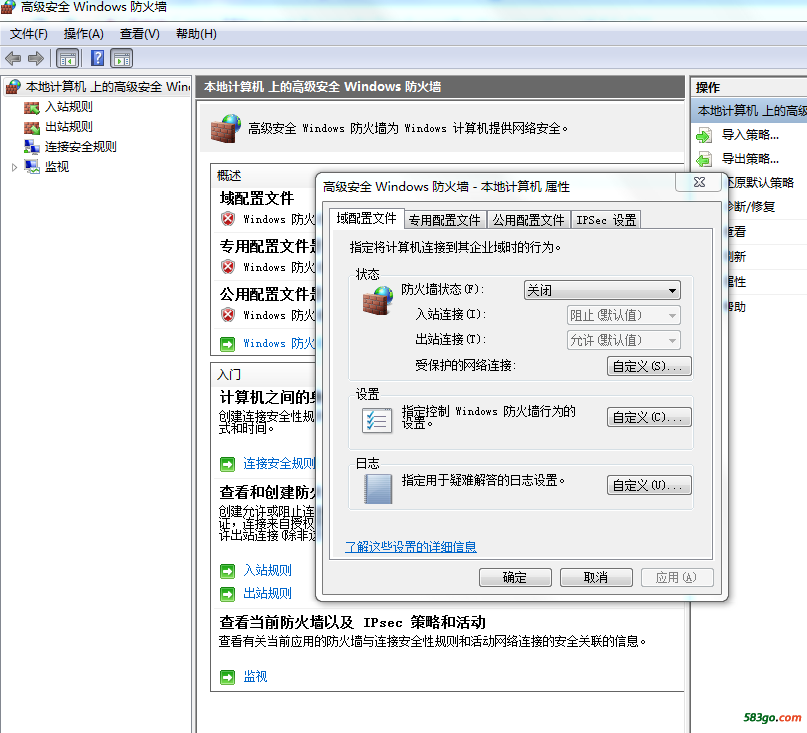Toggle the show/hide action pane toolbar icon
807x733 pixels.
(x=122, y=58)
